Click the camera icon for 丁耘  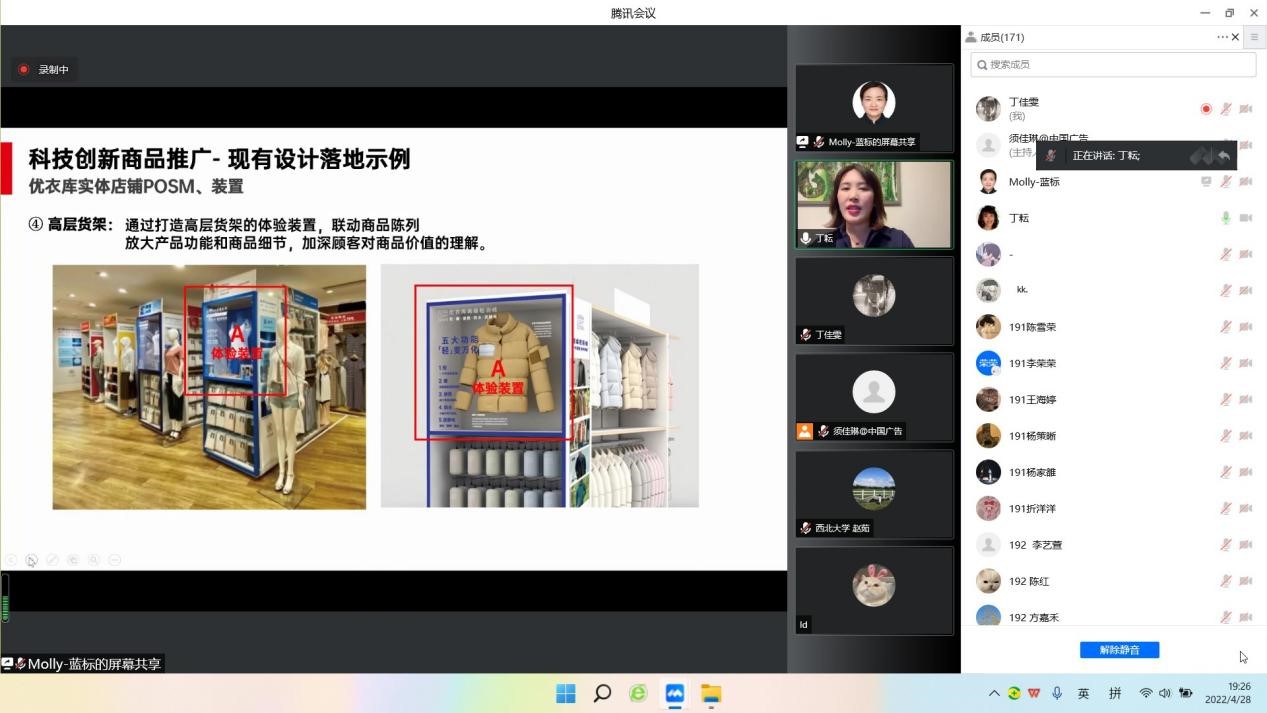(x=1246, y=218)
